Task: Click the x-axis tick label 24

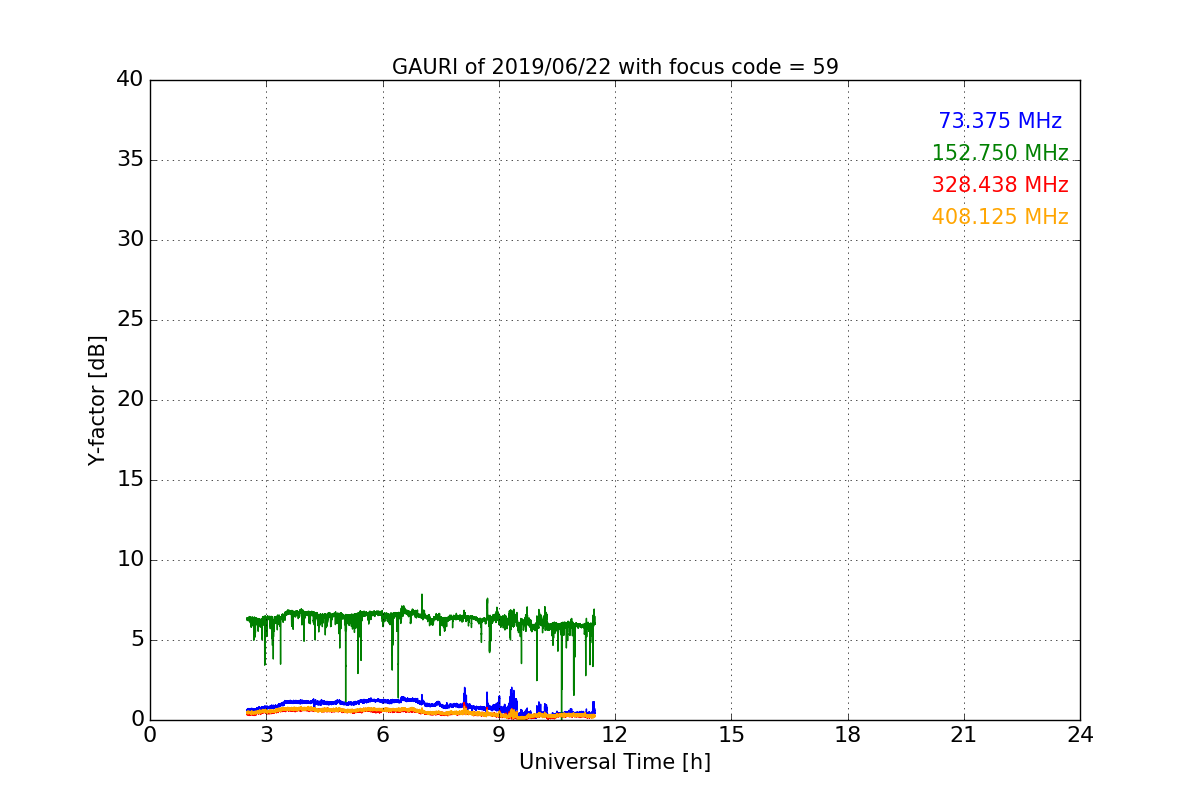Action: (1080, 735)
